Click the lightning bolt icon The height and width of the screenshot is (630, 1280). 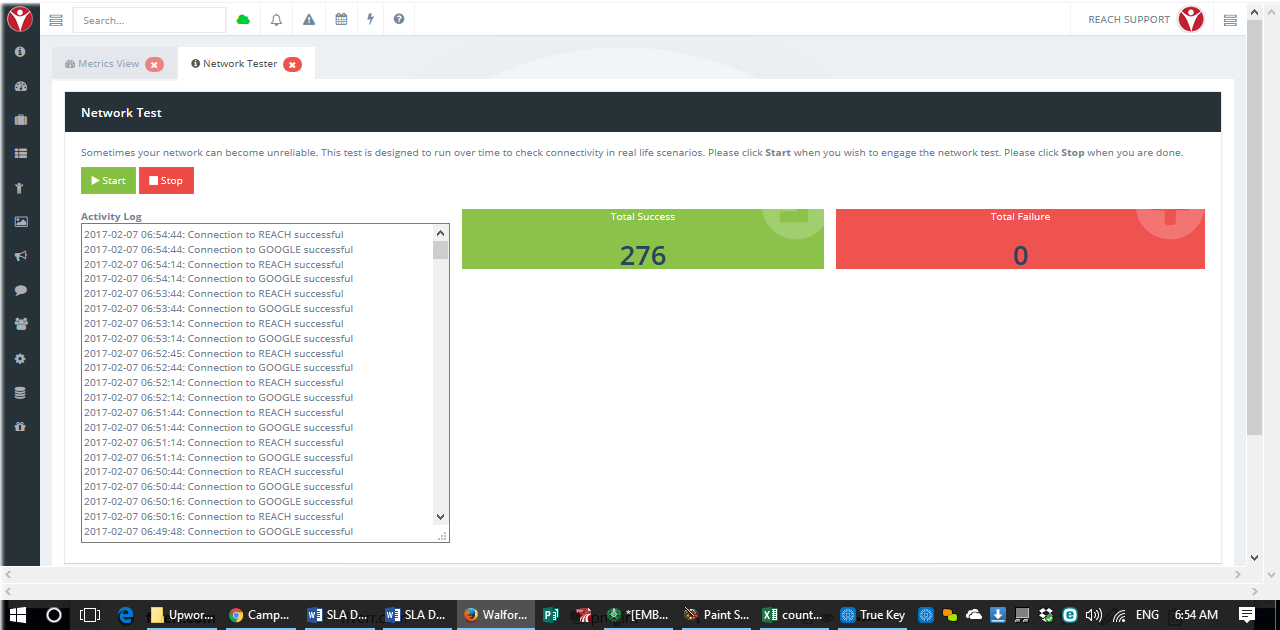(x=370, y=20)
